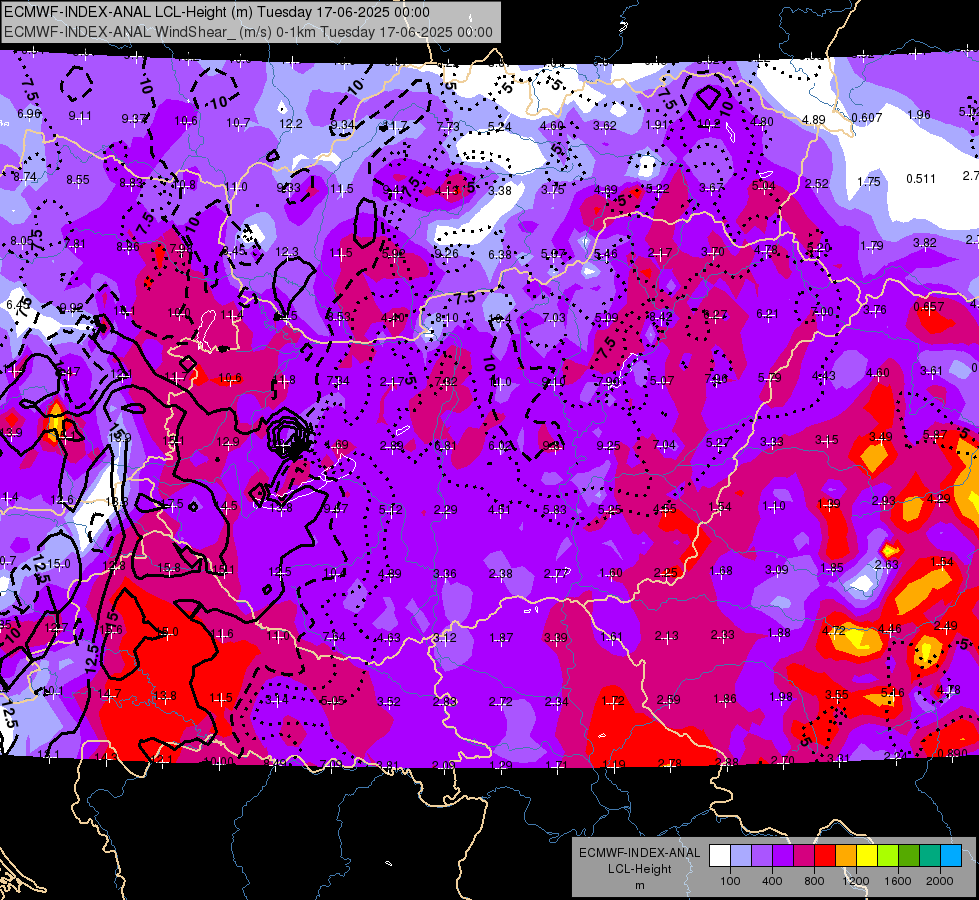Click the grid value 6.38
Viewport: 979px width, 900px height.
[500, 254]
